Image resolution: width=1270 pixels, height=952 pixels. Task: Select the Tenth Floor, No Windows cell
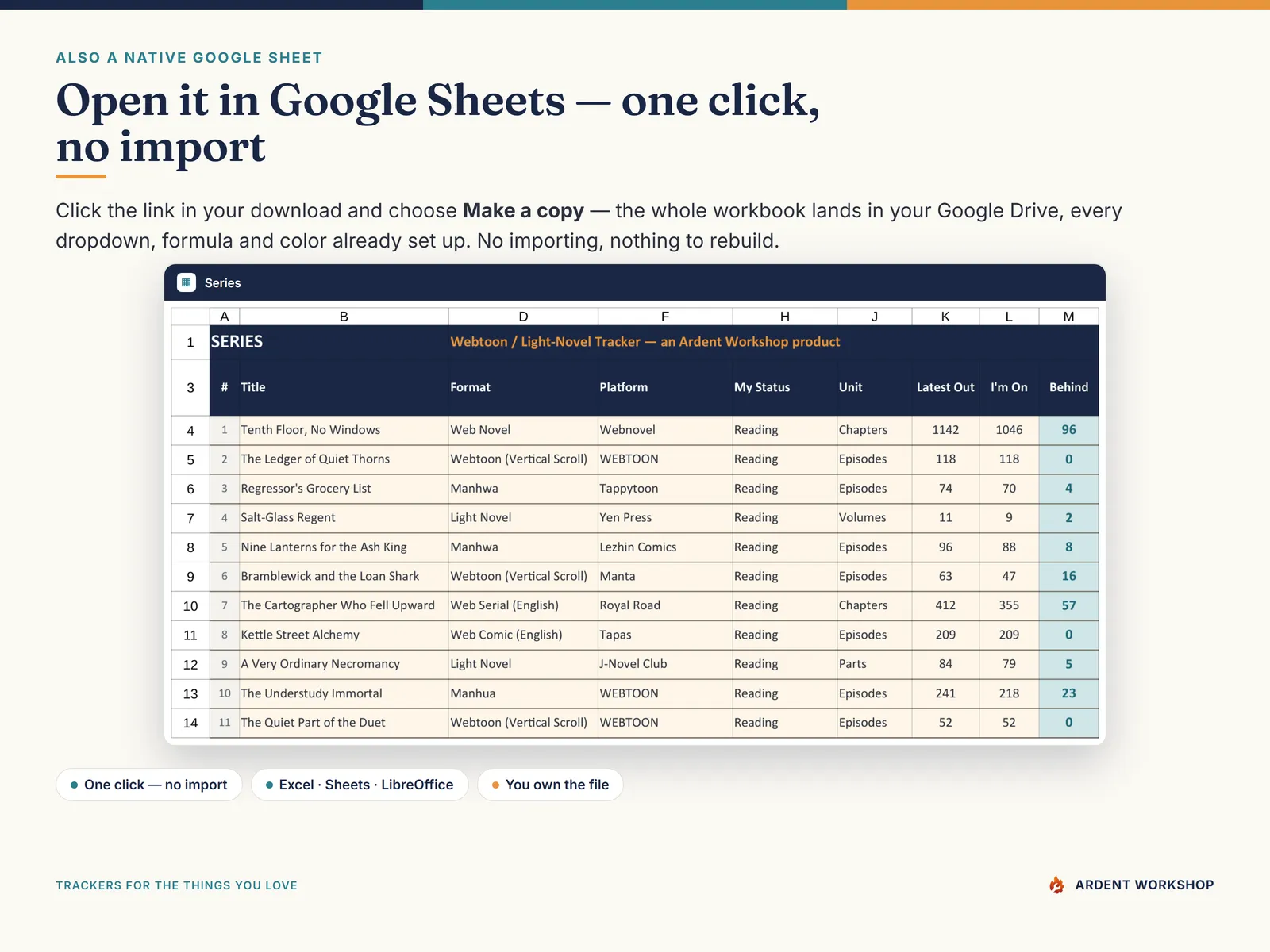pyautogui.click(x=344, y=430)
